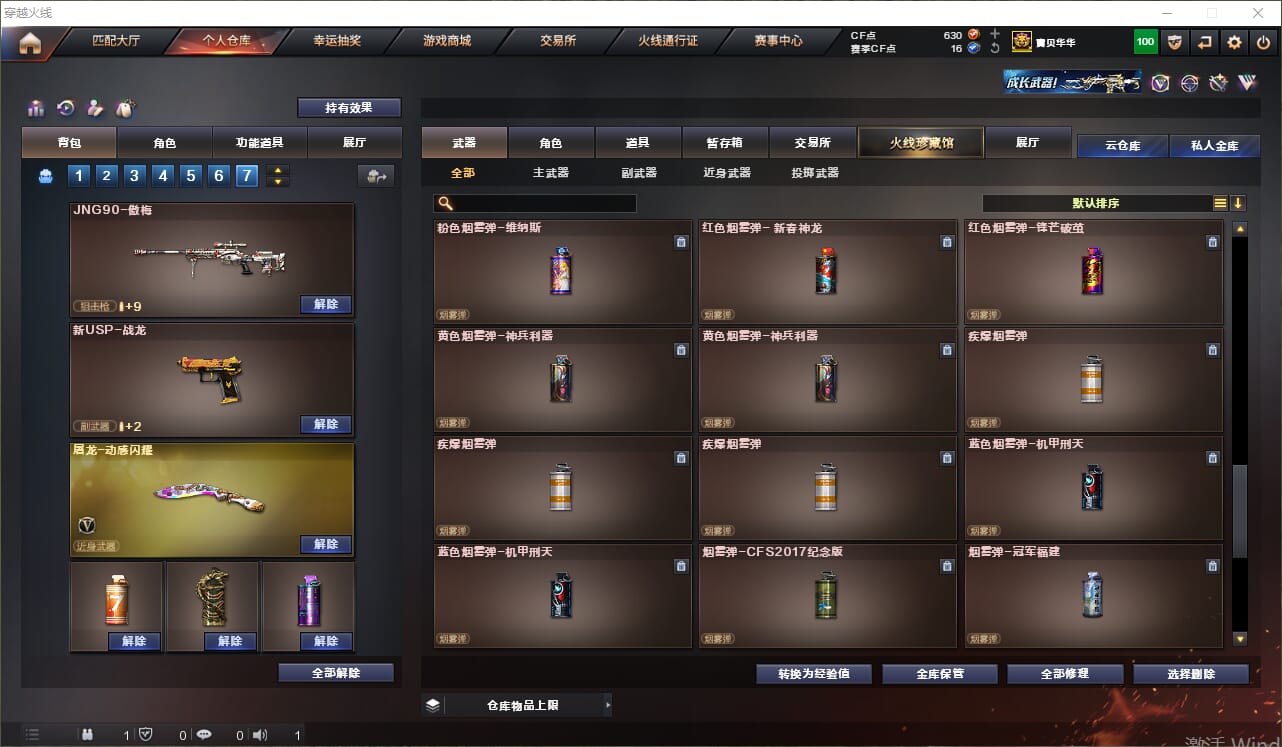Screen dimensions: 1282x747
Task: Click the inventory scrollbar thumb
Action: (x=1240, y=511)
